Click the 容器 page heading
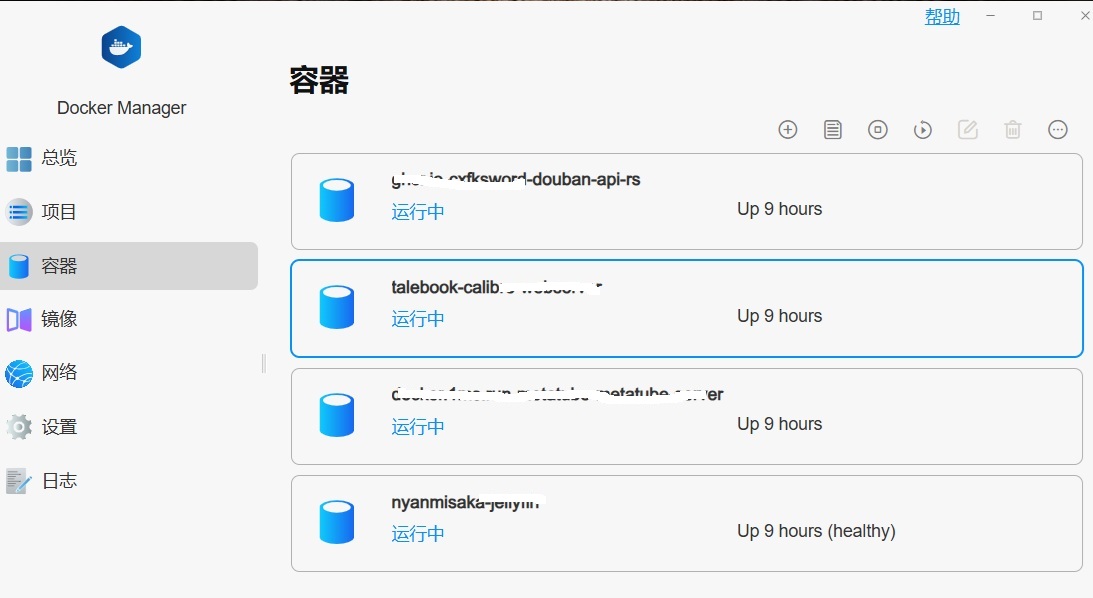The width and height of the screenshot is (1093, 598). tap(319, 80)
